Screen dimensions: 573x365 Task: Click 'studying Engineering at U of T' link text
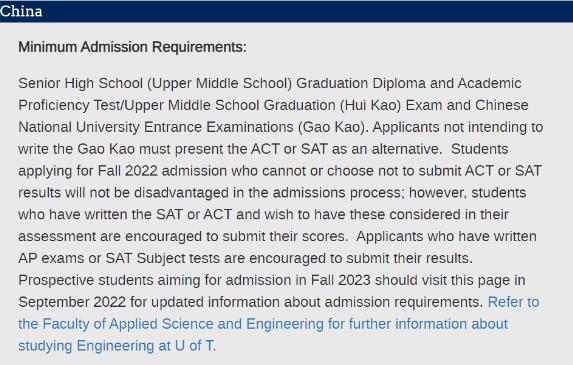[117, 346]
